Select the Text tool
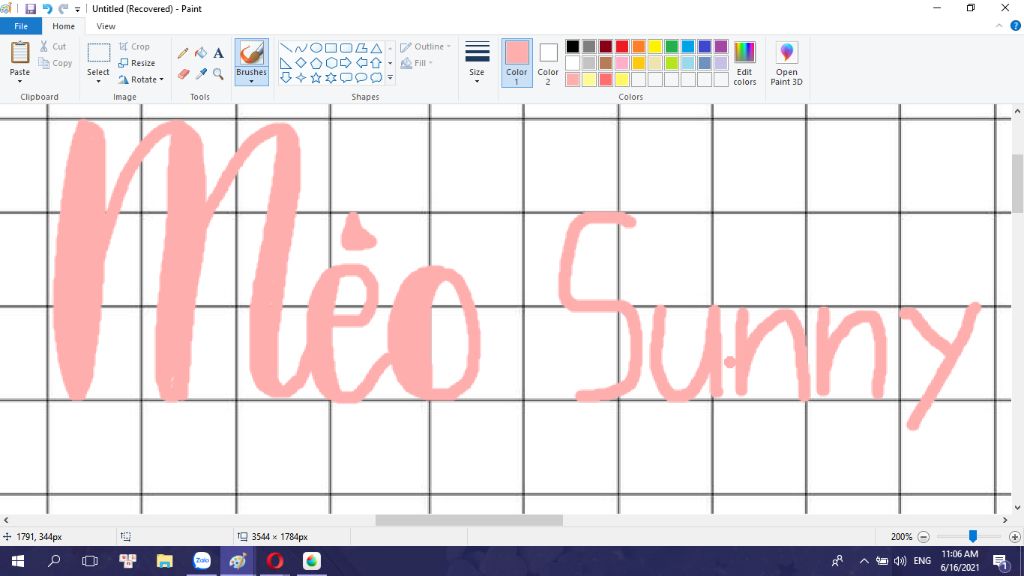This screenshot has width=1024, height=576. coord(218,54)
